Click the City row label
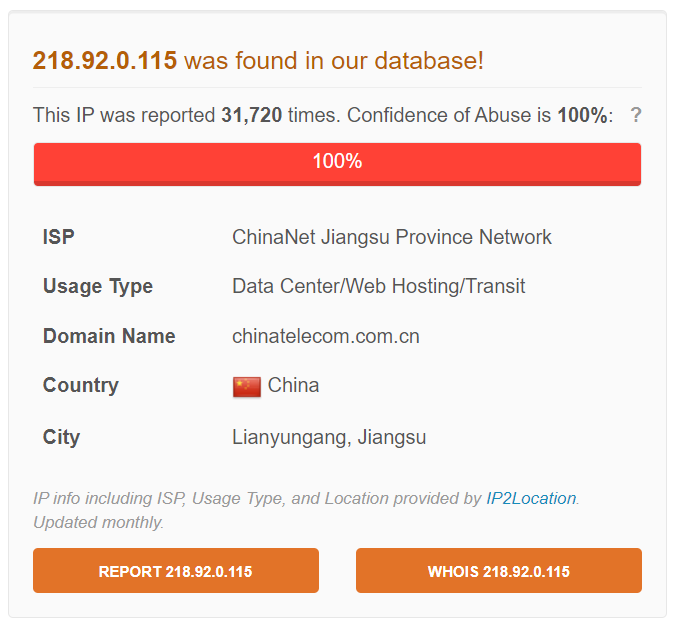Image resolution: width=678 pixels, height=628 pixels. pyautogui.click(x=61, y=437)
